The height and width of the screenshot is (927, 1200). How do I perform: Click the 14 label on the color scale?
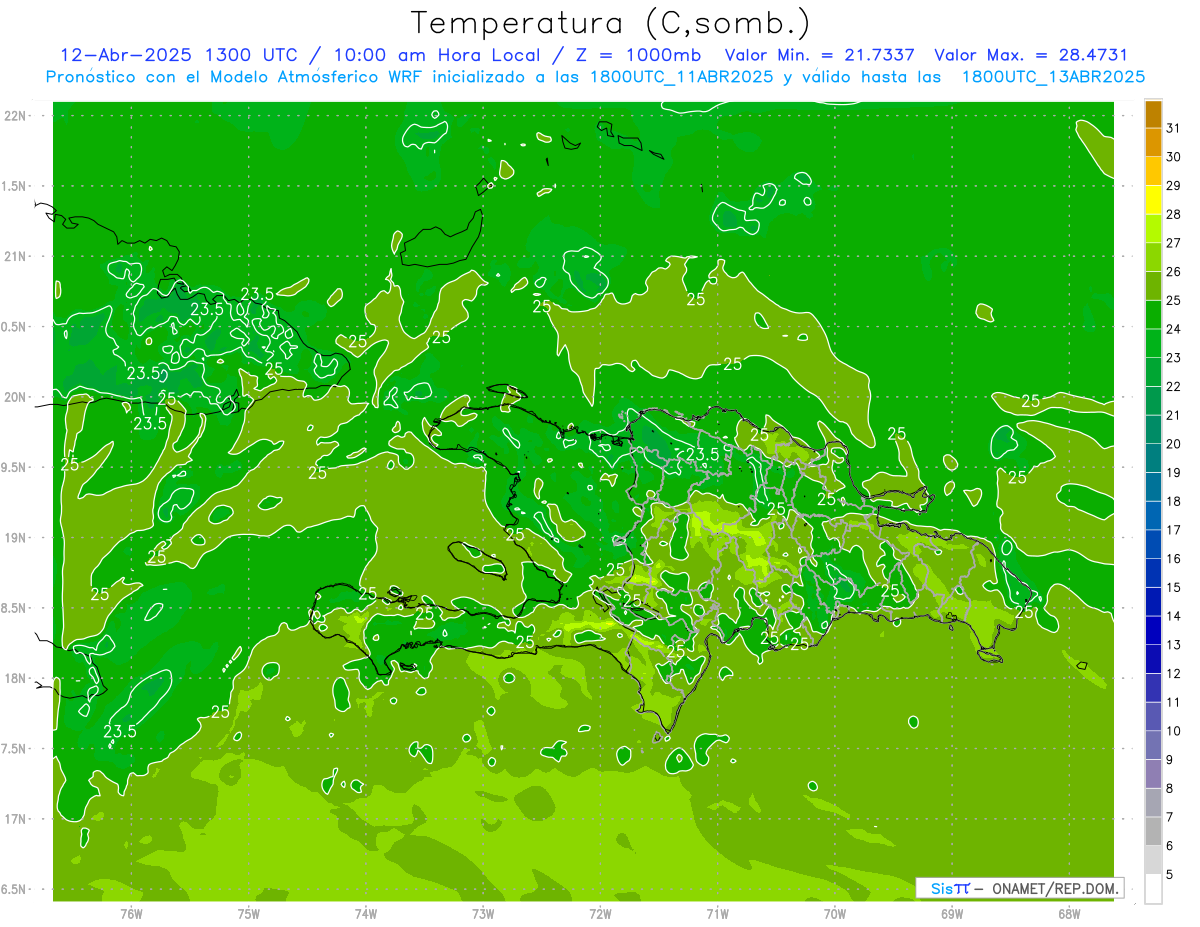tap(1174, 616)
